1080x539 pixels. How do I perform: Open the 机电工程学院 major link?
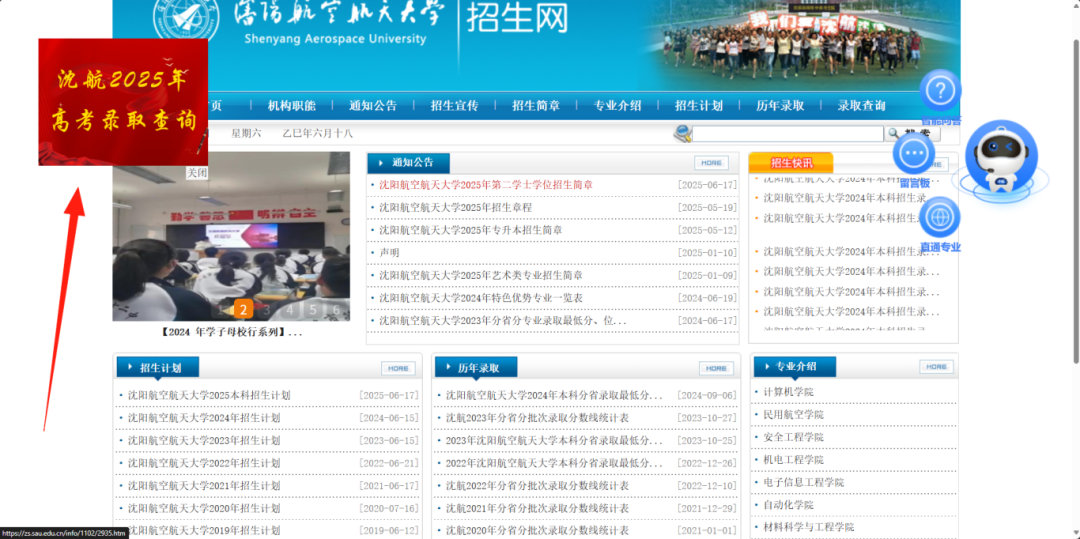click(793, 459)
